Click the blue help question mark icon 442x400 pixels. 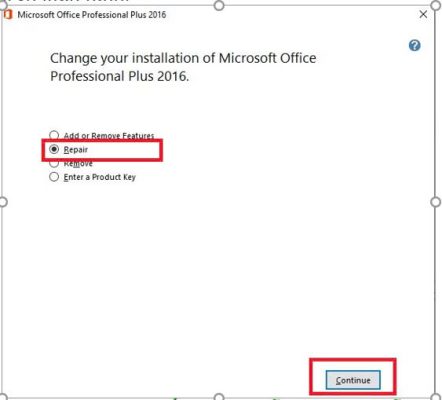coord(415,45)
